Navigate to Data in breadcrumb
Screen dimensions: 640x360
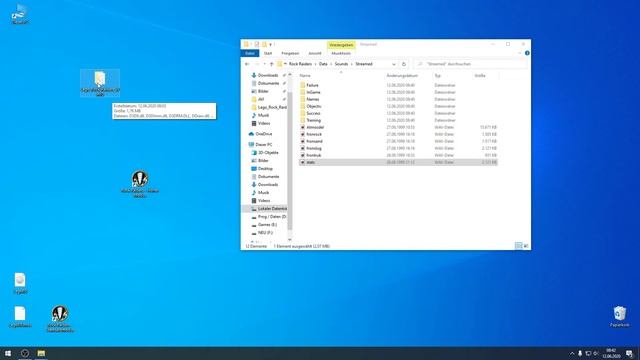323,64
